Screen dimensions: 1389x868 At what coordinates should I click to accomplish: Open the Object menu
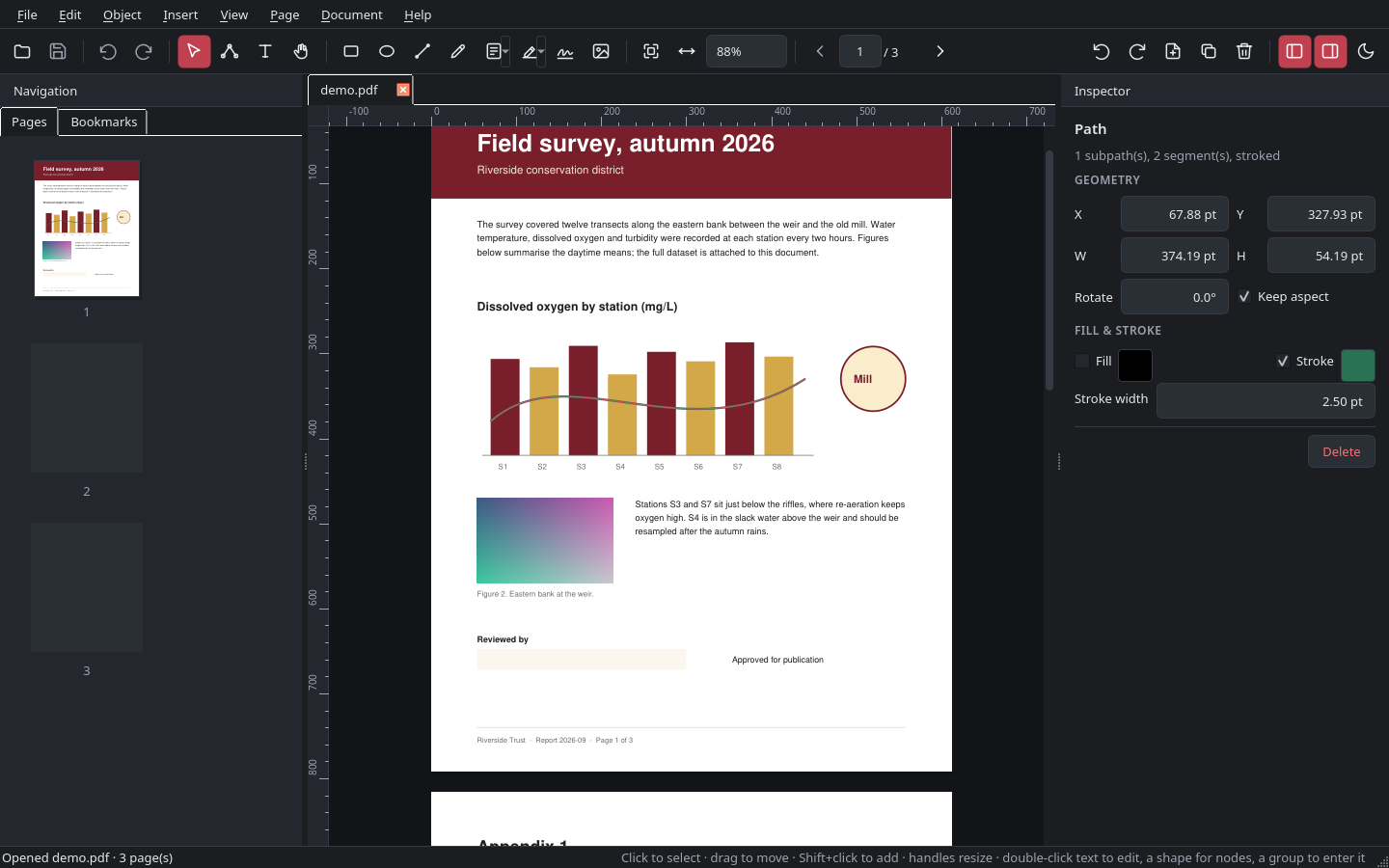coord(123,14)
